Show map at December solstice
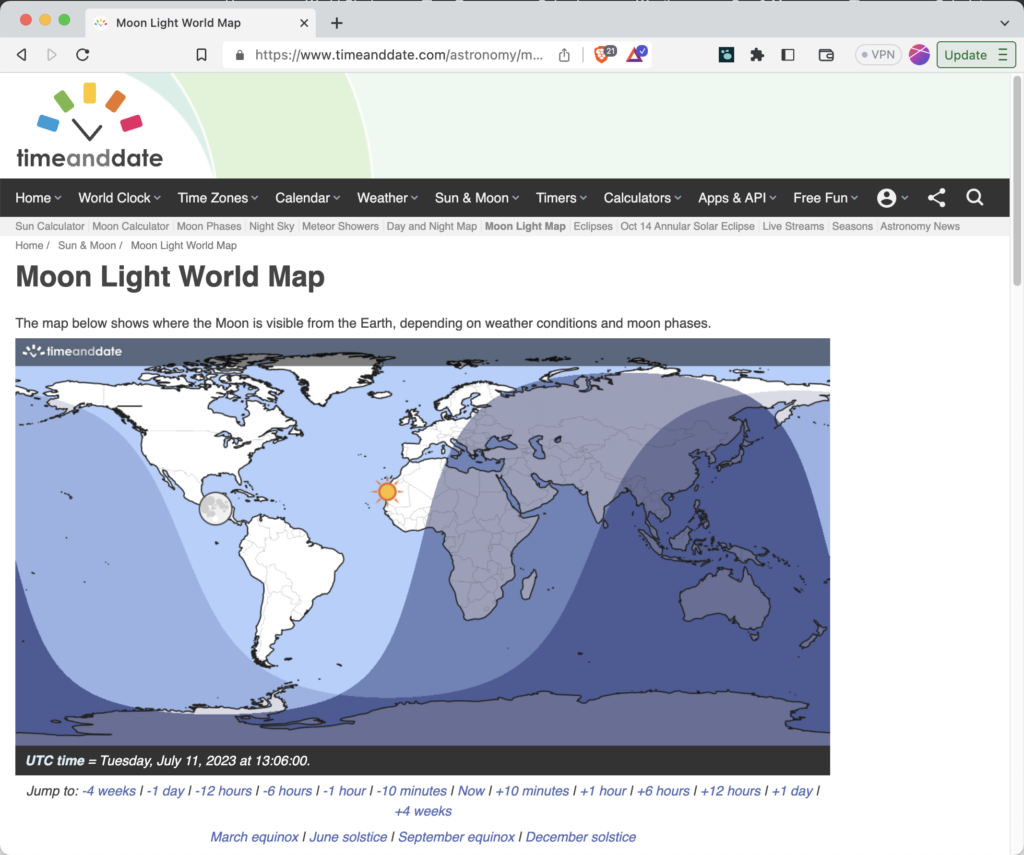 pos(581,837)
